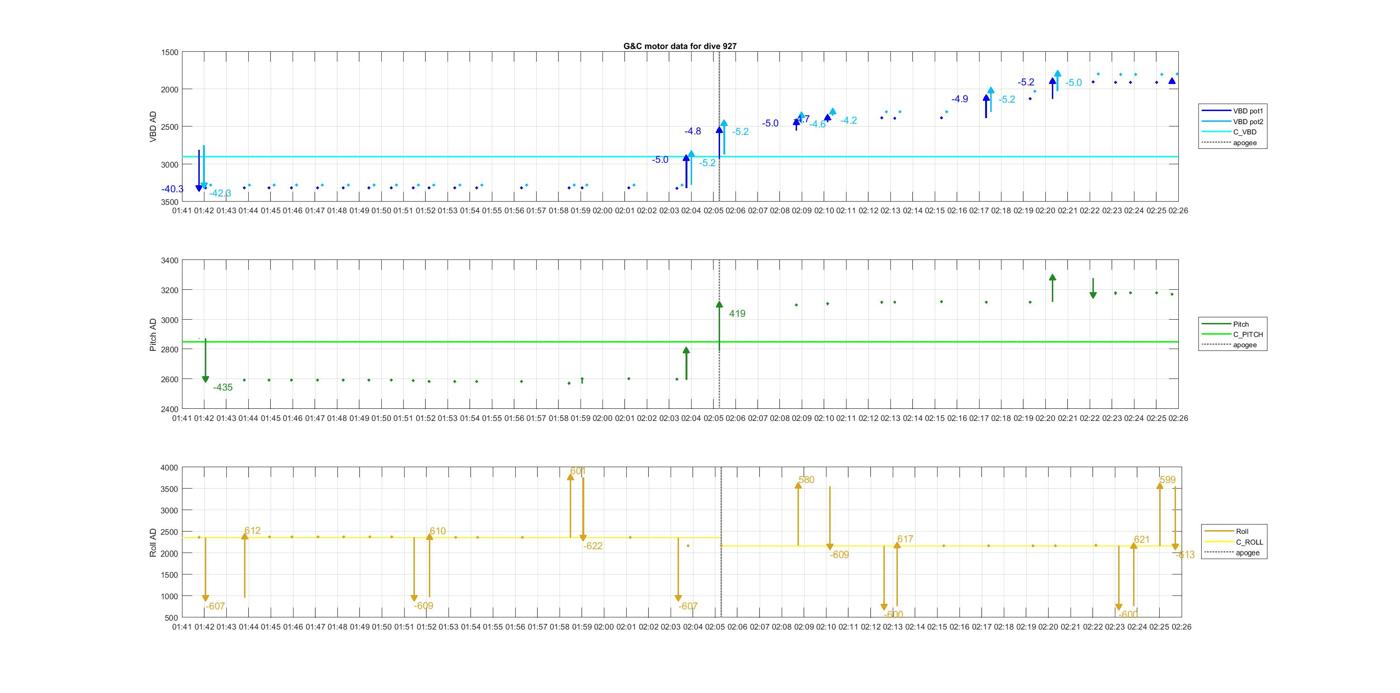Click the '-4.9' VBD data label
Image resolution: width=1400 pixels, height=693 pixels.
click(x=960, y=99)
